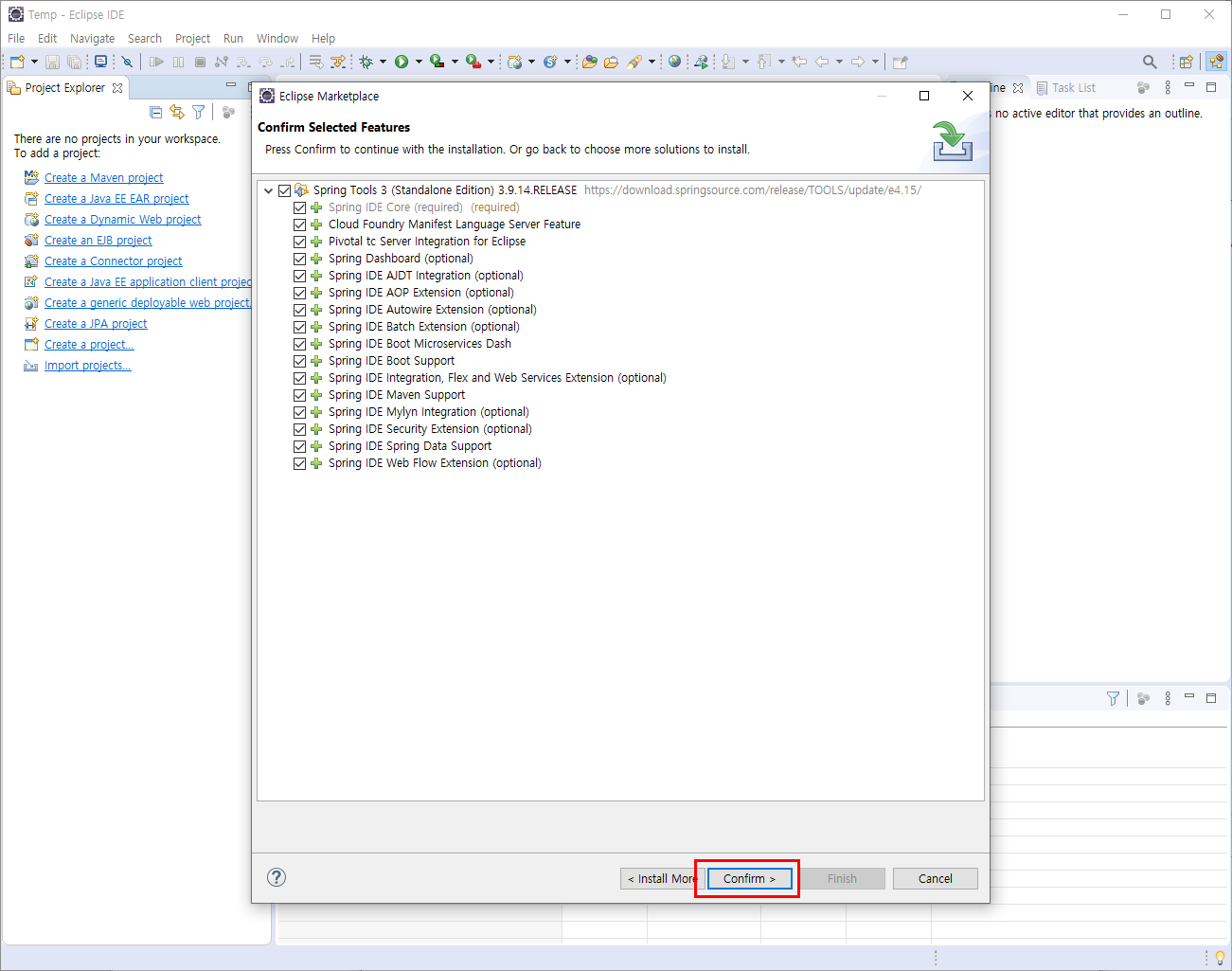Click the Open Type folder icon
The width and height of the screenshot is (1232, 971).
tap(590, 62)
